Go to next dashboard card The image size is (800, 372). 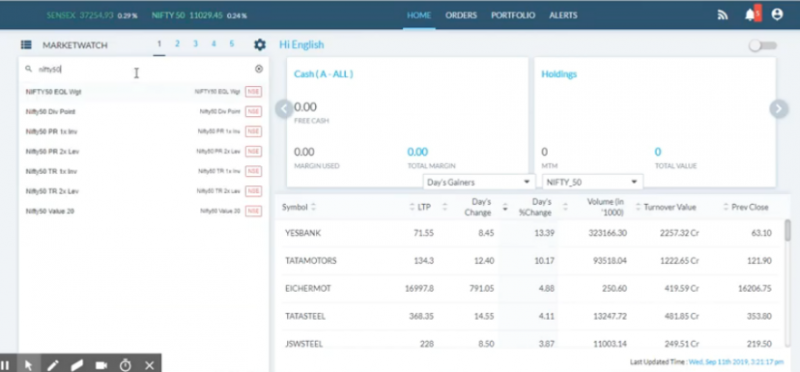pos(779,109)
